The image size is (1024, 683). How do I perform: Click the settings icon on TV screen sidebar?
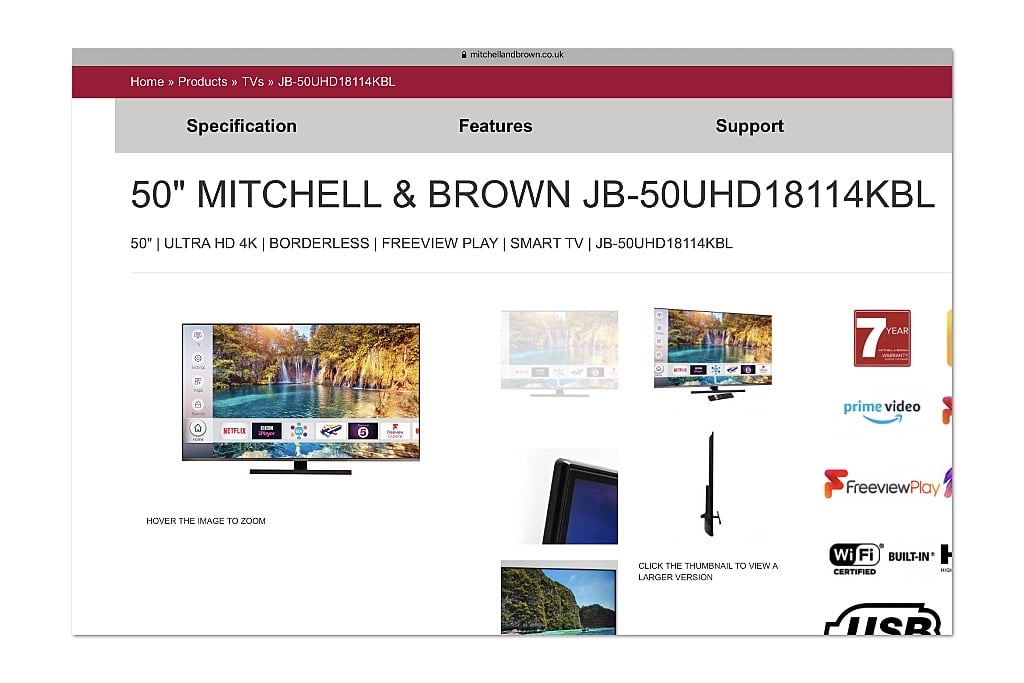click(198, 359)
